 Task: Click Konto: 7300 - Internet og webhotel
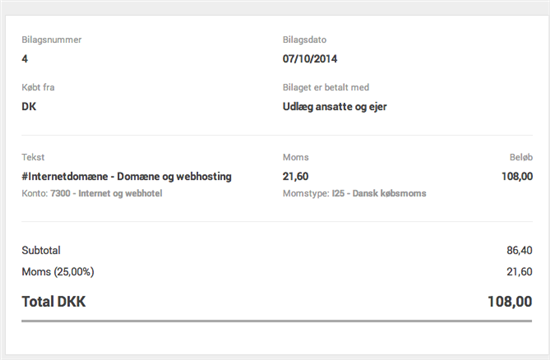pyautogui.click(x=92, y=193)
